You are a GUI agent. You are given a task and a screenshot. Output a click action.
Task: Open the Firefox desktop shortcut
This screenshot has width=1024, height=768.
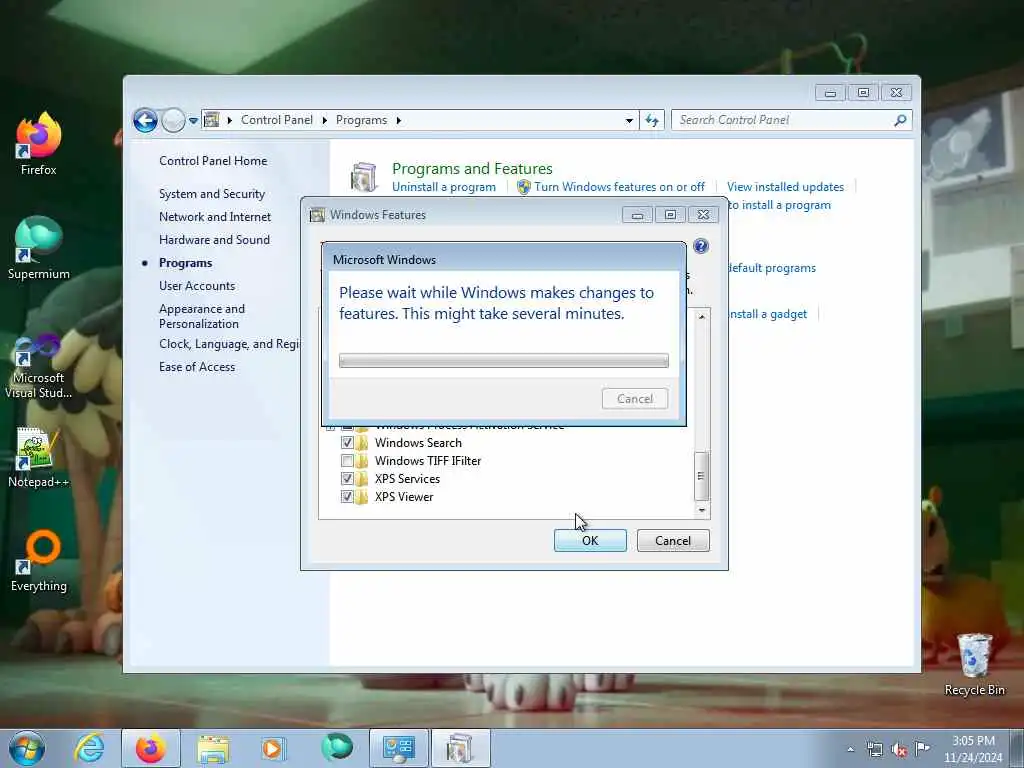(38, 144)
